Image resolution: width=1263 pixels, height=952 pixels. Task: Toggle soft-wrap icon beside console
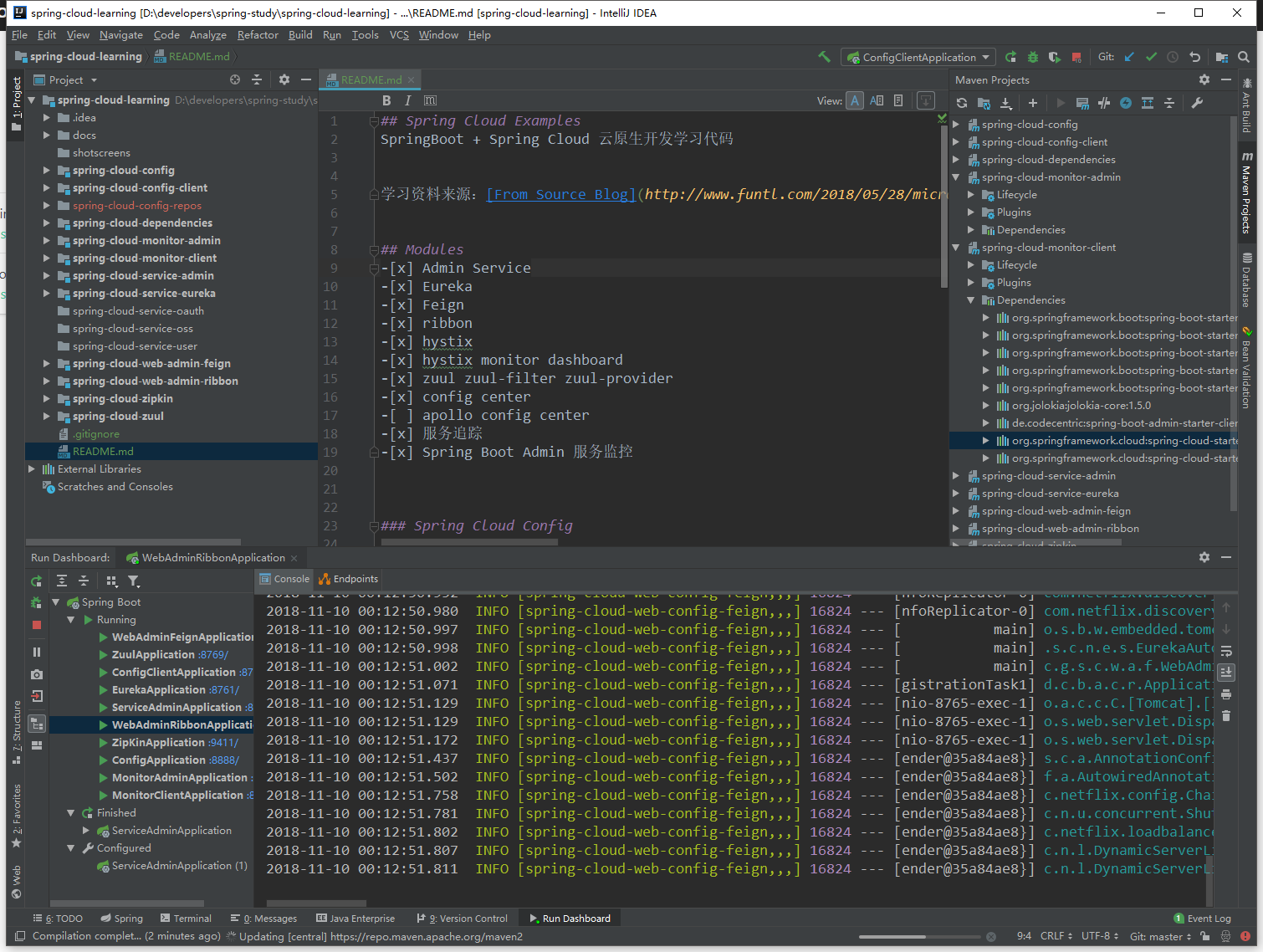(1225, 650)
